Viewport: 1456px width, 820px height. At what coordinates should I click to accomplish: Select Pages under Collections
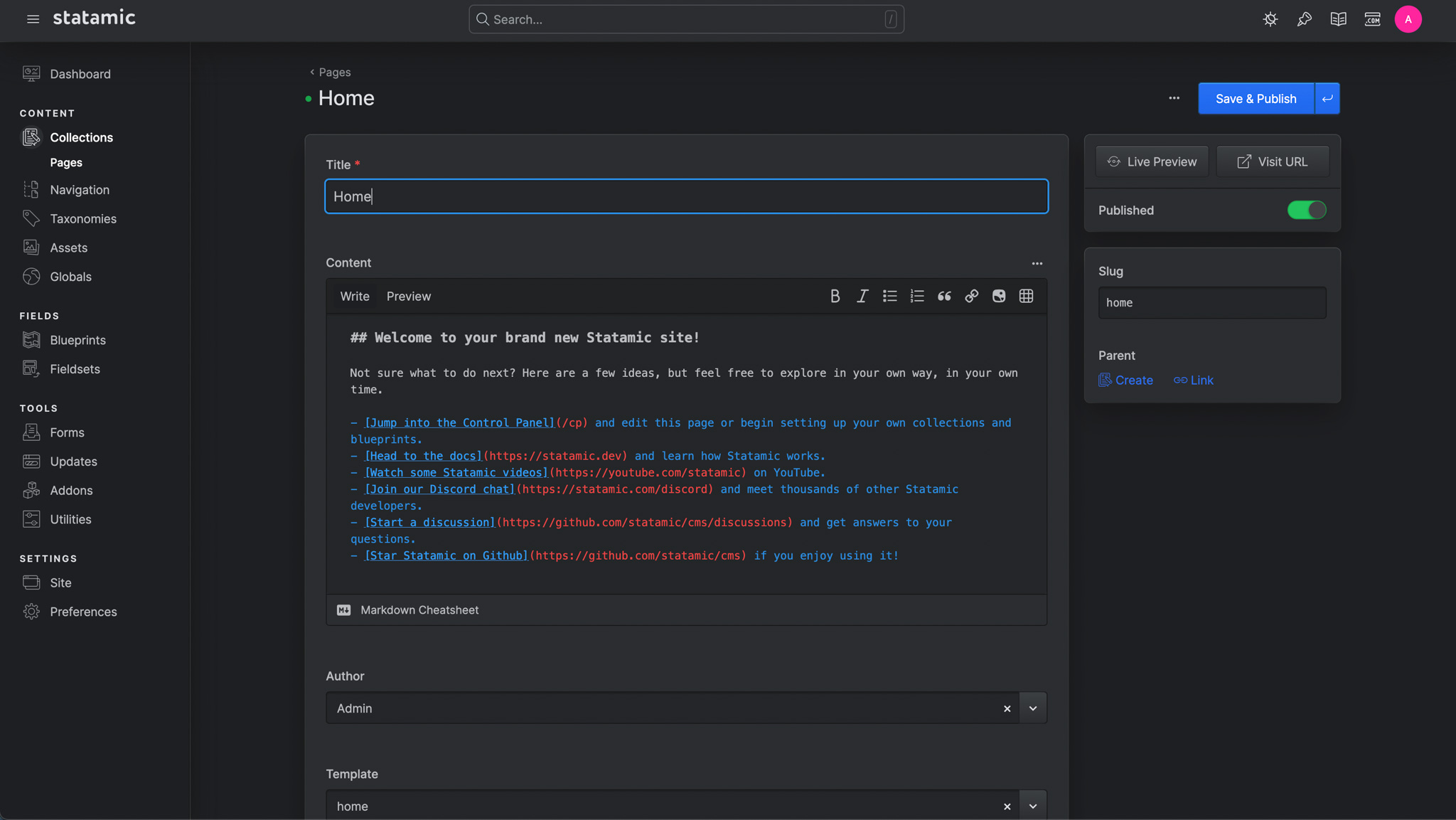(x=66, y=163)
